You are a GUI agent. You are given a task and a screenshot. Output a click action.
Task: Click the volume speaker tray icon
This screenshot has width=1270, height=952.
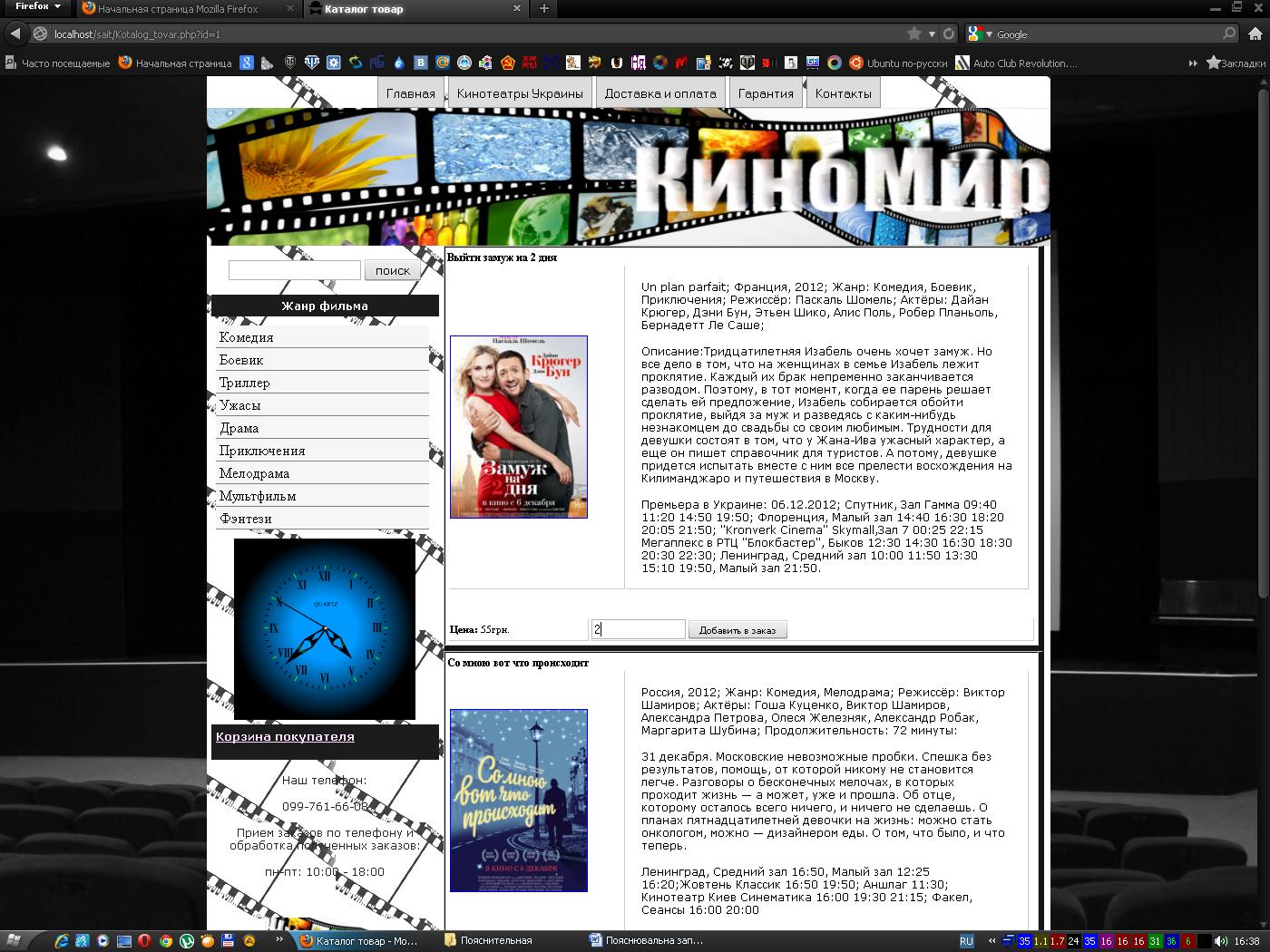tap(1221, 941)
